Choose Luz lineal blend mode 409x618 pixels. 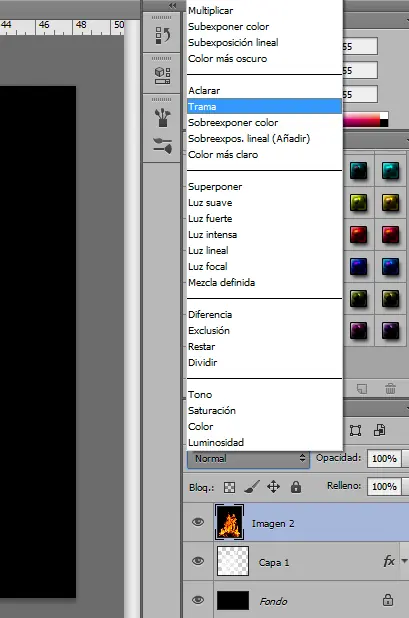point(264,251)
